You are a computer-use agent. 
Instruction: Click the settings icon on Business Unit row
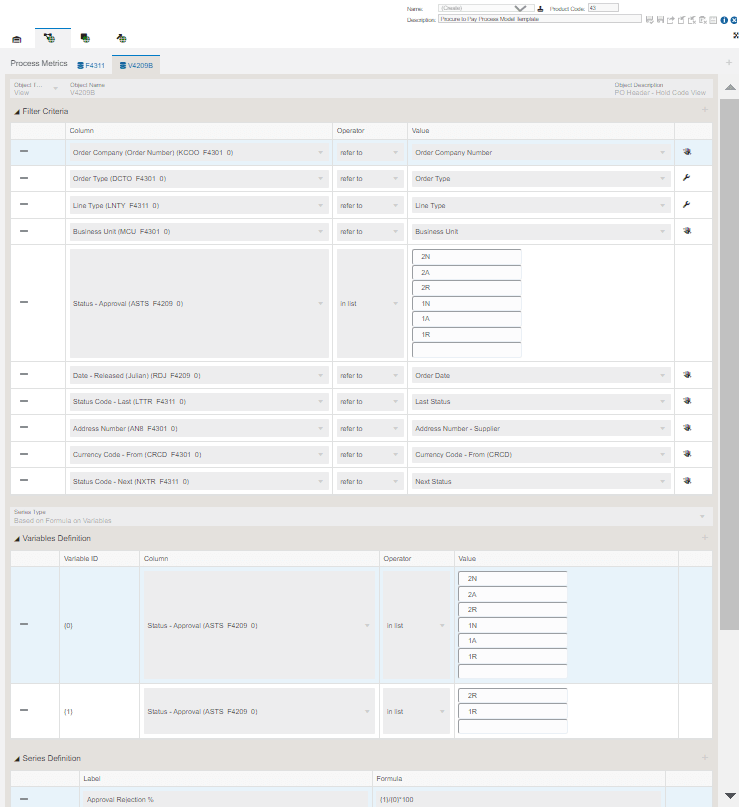click(687, 231)
